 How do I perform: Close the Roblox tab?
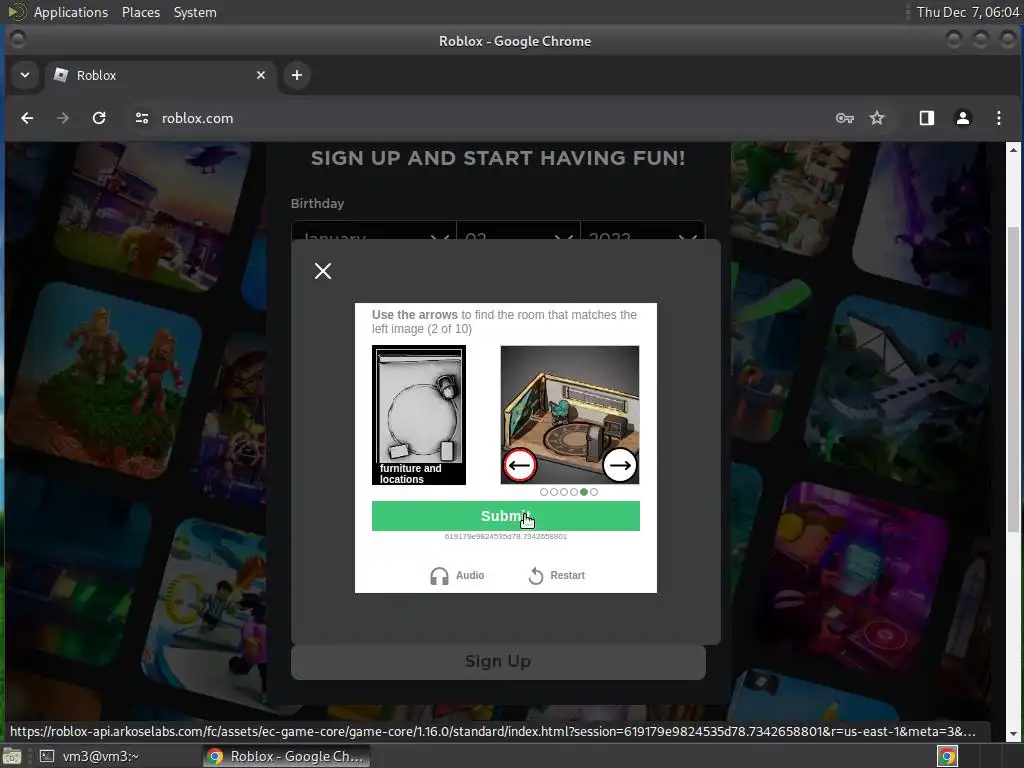click(261, 75)
